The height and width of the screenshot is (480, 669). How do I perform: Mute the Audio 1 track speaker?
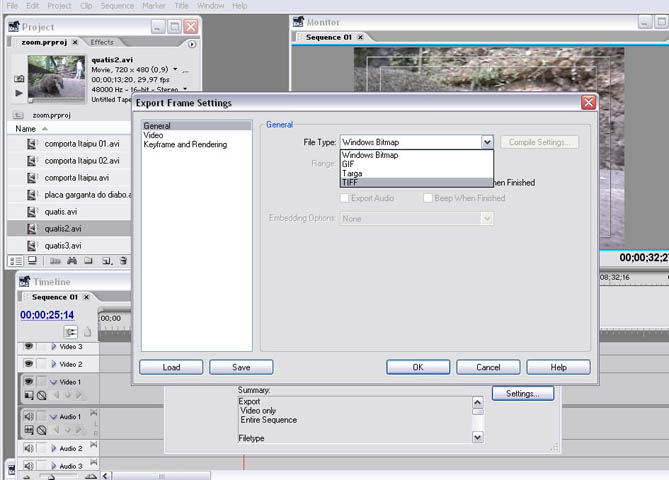pyautogui.click(x=28, y=416)
